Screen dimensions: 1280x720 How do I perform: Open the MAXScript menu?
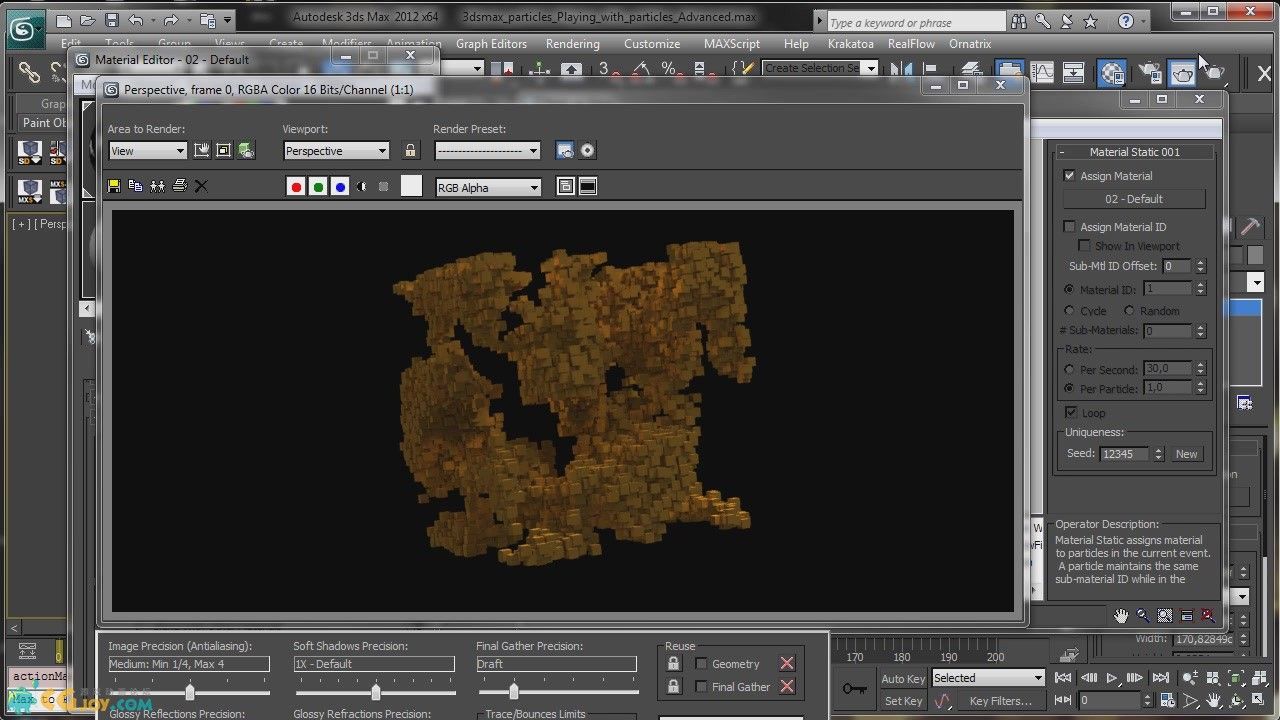click(x=734, y=44)
